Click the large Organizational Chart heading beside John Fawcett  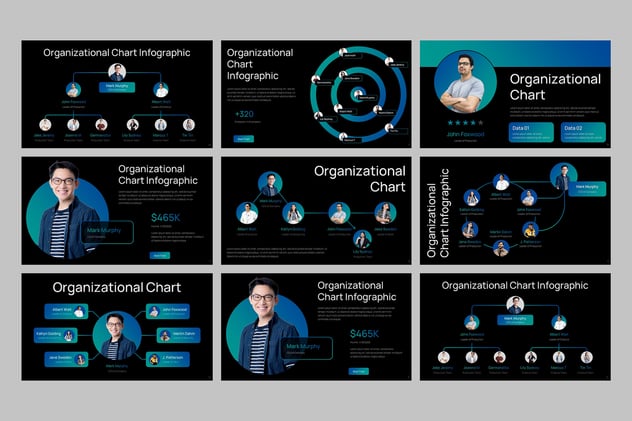[x=555, y=87]
